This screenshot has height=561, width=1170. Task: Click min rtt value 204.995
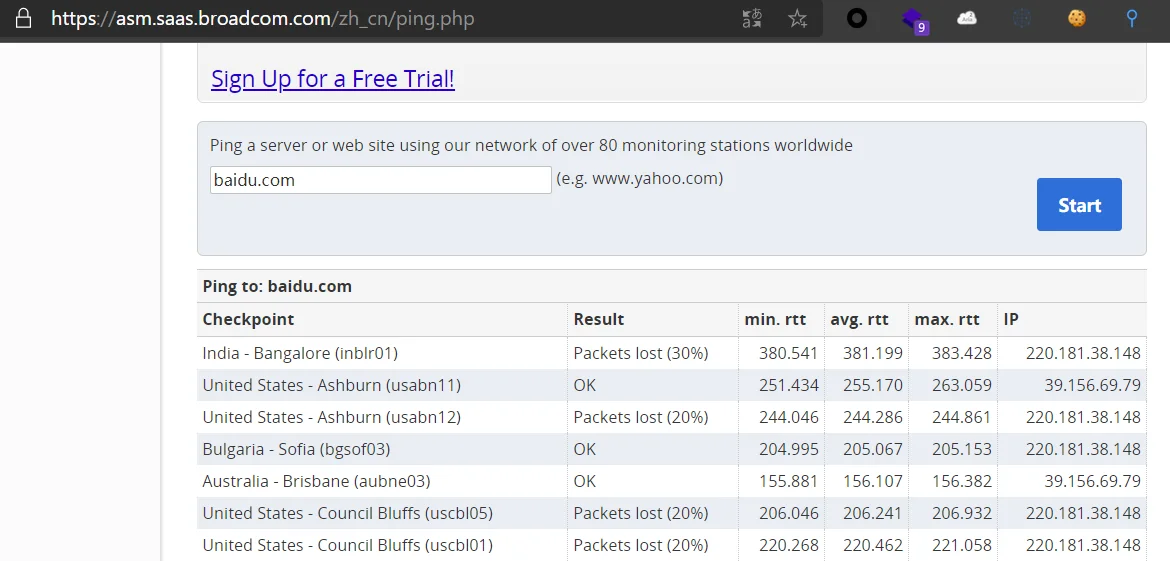(x=789, y=450)
